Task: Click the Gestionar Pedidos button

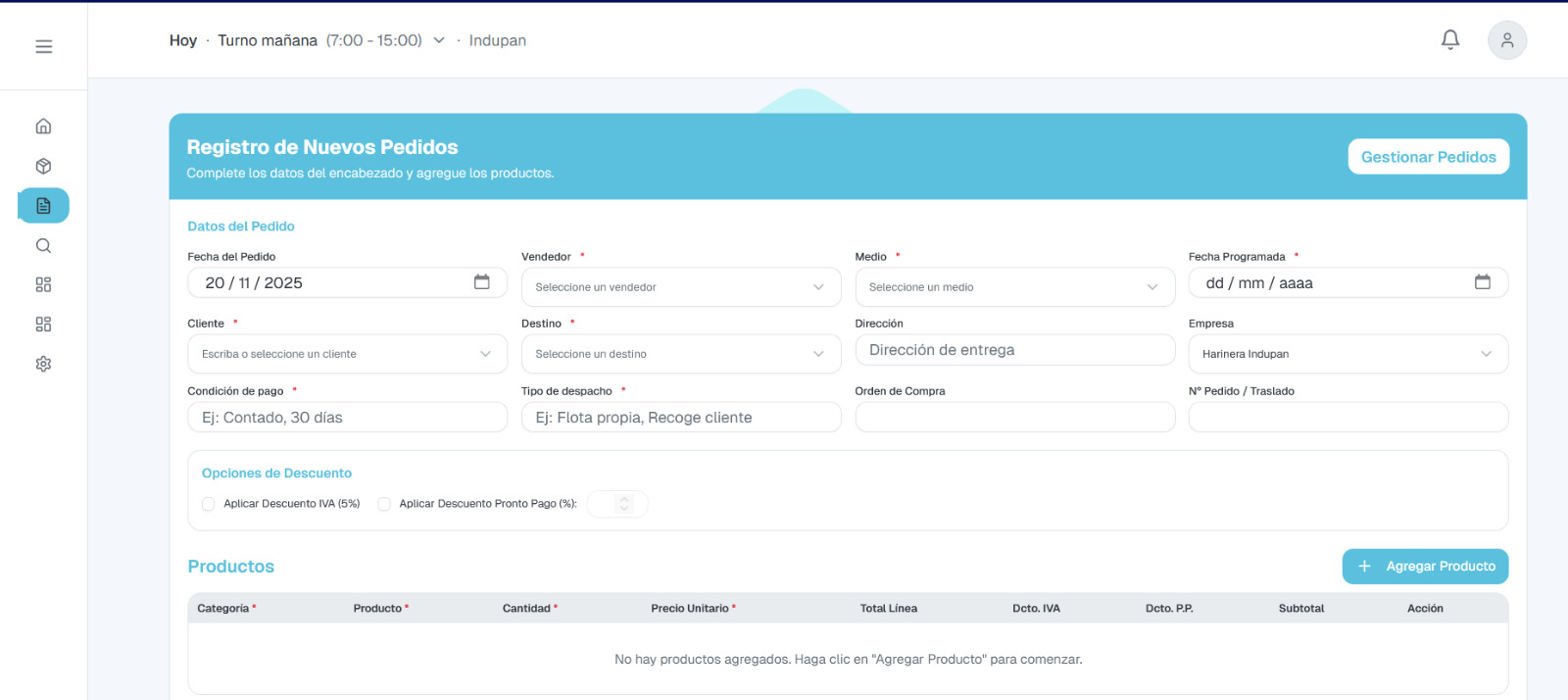Action: click(1428, 157)
